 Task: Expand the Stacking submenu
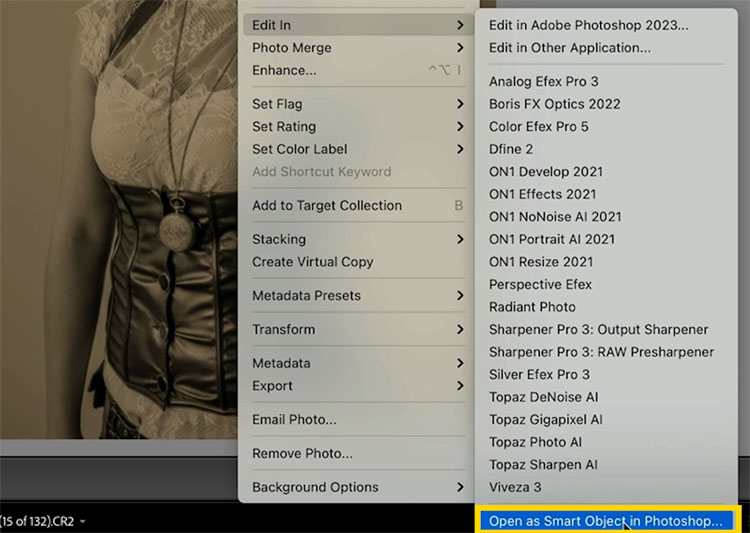click(358, 239)
